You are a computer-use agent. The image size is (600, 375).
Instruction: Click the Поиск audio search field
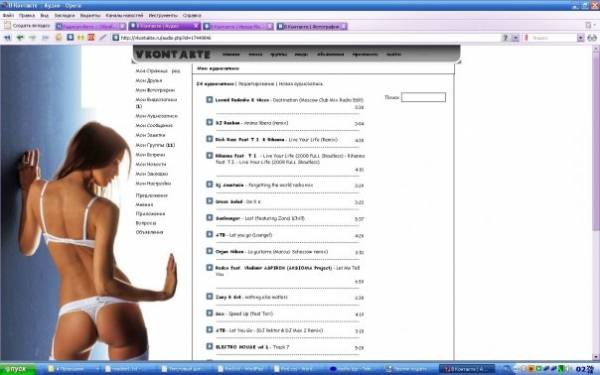423,97
